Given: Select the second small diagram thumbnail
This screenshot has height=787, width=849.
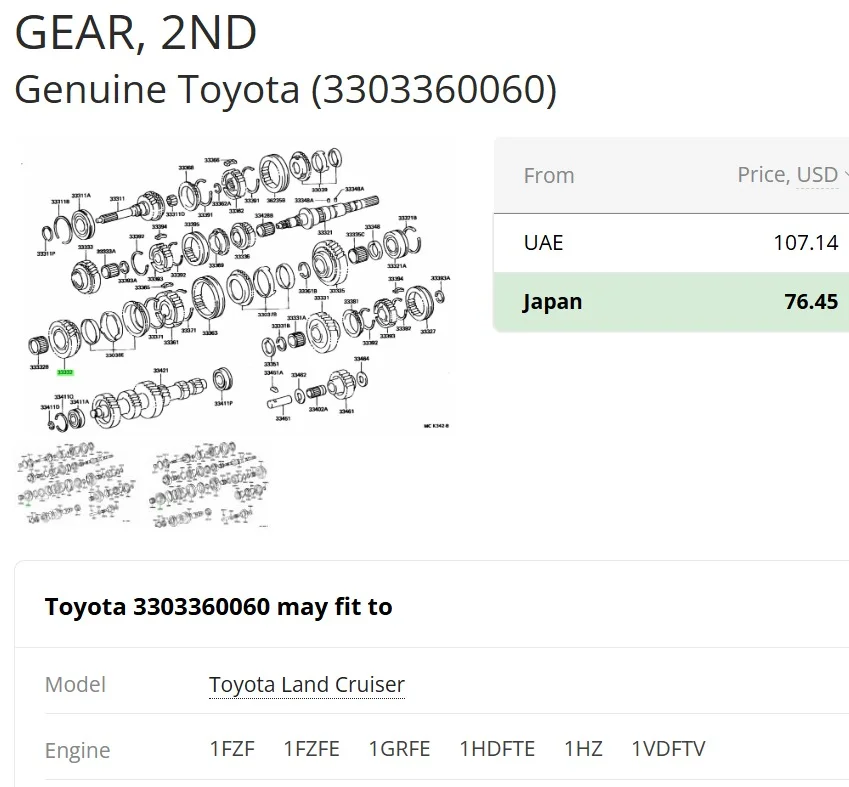Looking at the screenshot, I should 211,485.
